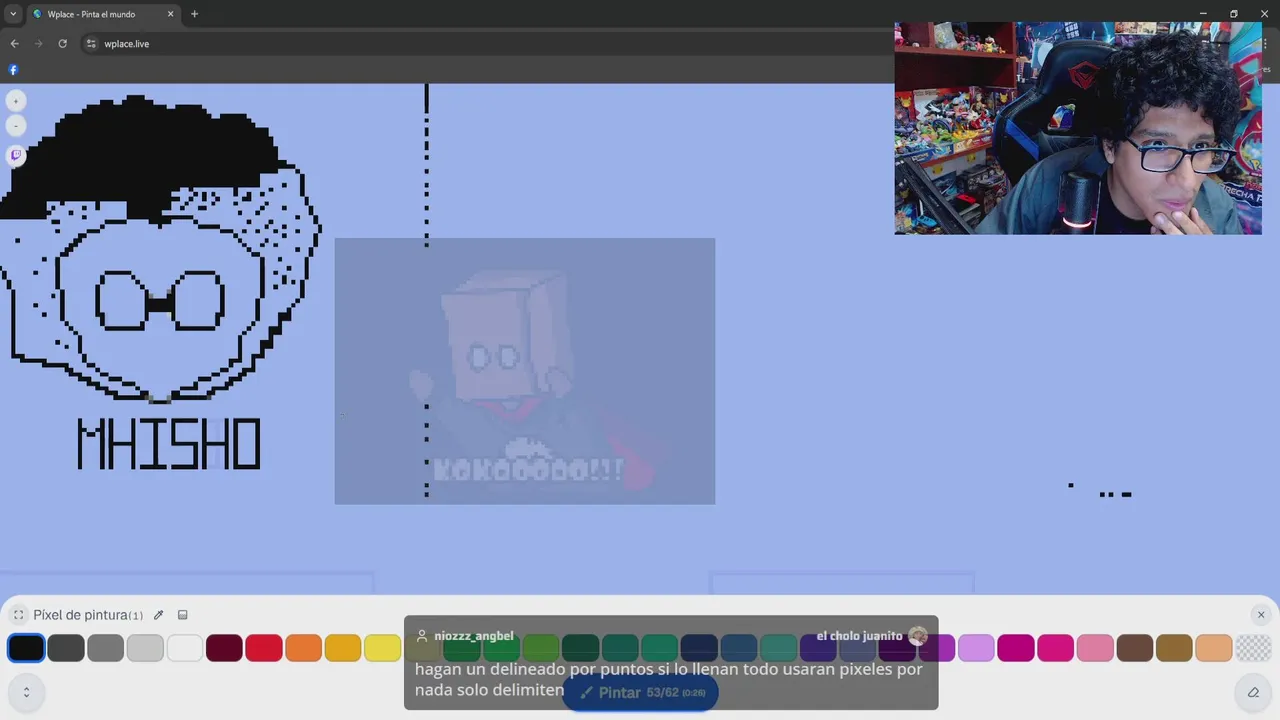Pick the orange color swatch
Screen dimensions: 1280x720
(x=303, y=648)
